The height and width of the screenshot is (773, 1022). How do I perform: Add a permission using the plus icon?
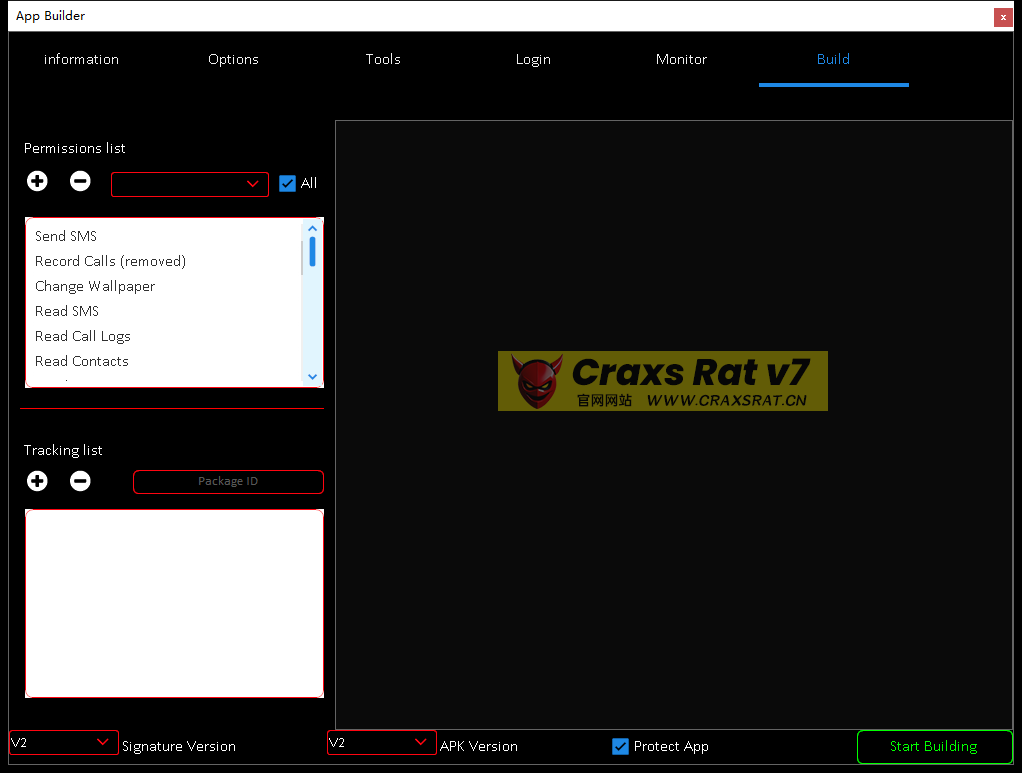pos(37,181)
